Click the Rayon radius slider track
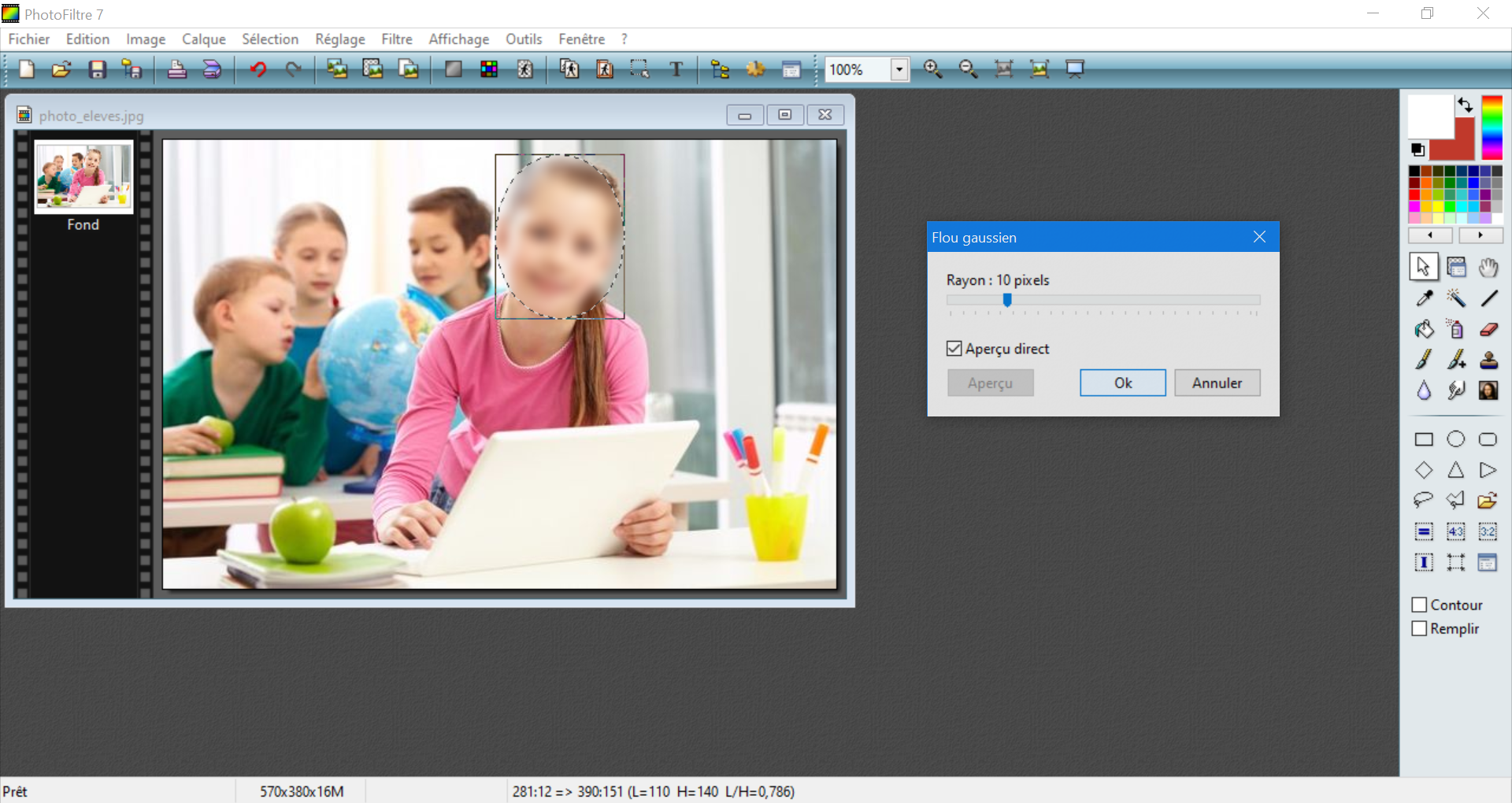 coord(1103,300)
